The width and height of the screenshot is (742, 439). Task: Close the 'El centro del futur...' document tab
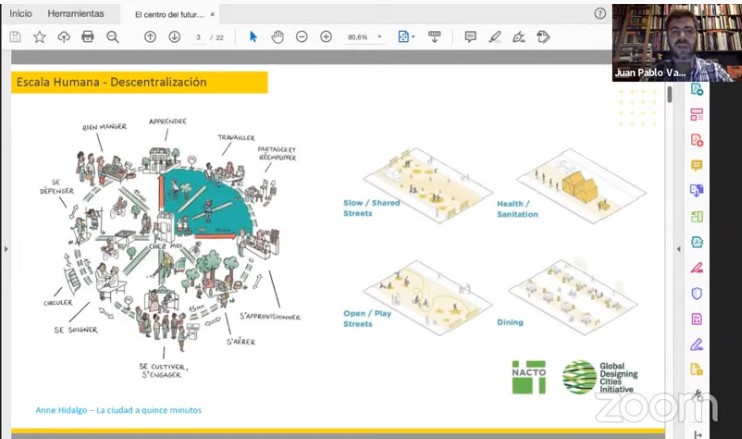tap(213, 14)
